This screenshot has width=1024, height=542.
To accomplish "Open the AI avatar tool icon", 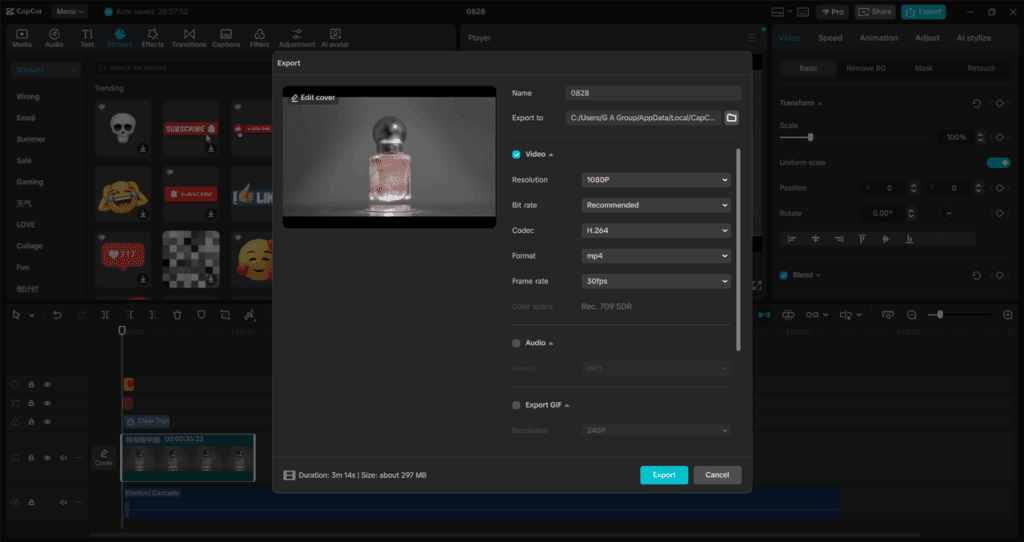I will (x=334, y=35).
